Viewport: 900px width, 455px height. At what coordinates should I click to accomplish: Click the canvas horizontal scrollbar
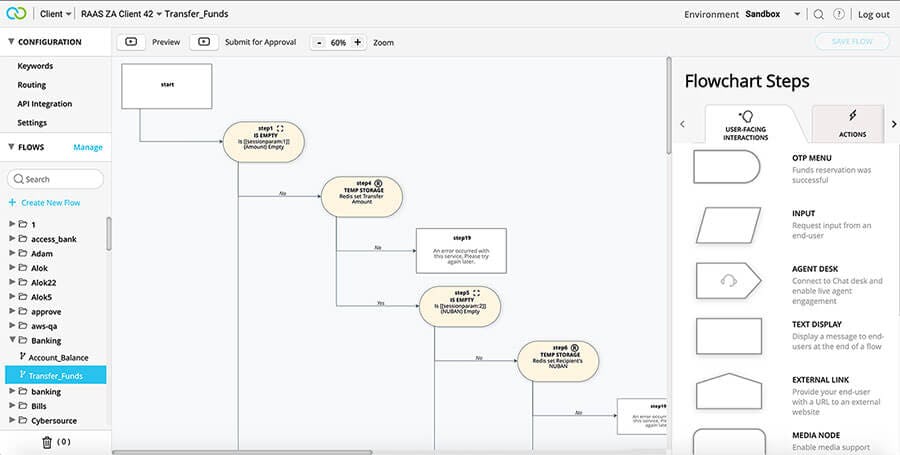pyautogui.click(x=242, y=452)
